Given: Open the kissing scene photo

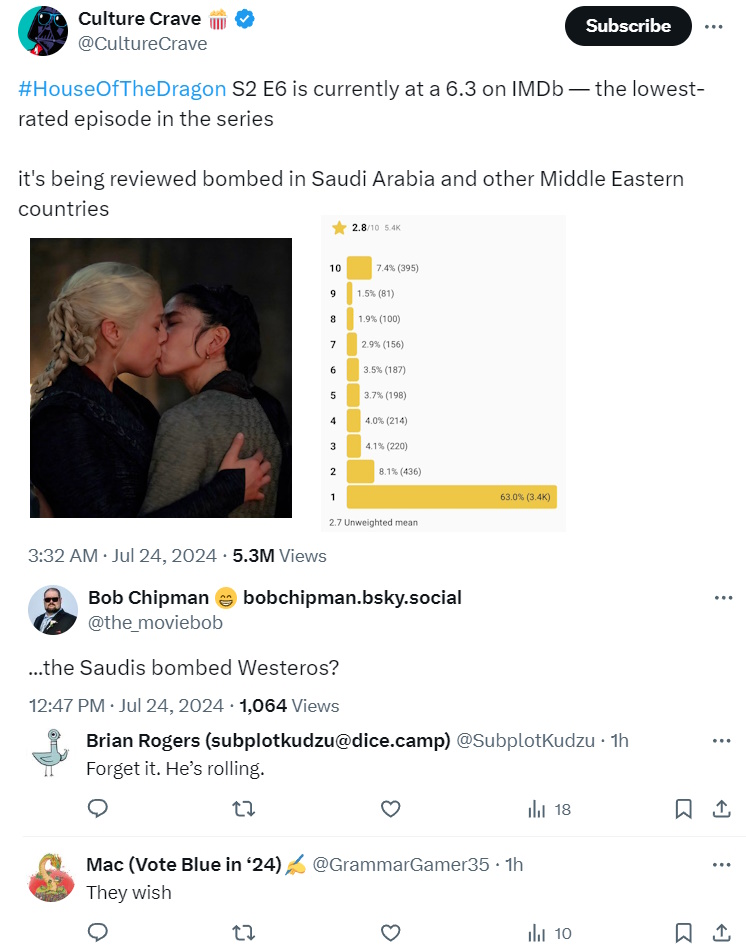Looking at the screenshot, I should point(161,377).
